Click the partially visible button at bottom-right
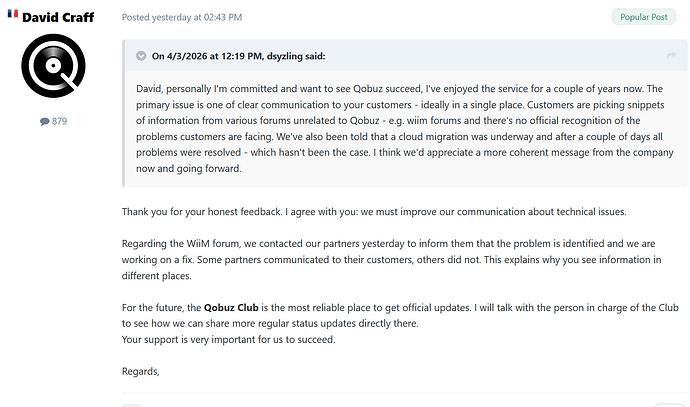This screenshot has height=407, width=690. pos(668,405)
